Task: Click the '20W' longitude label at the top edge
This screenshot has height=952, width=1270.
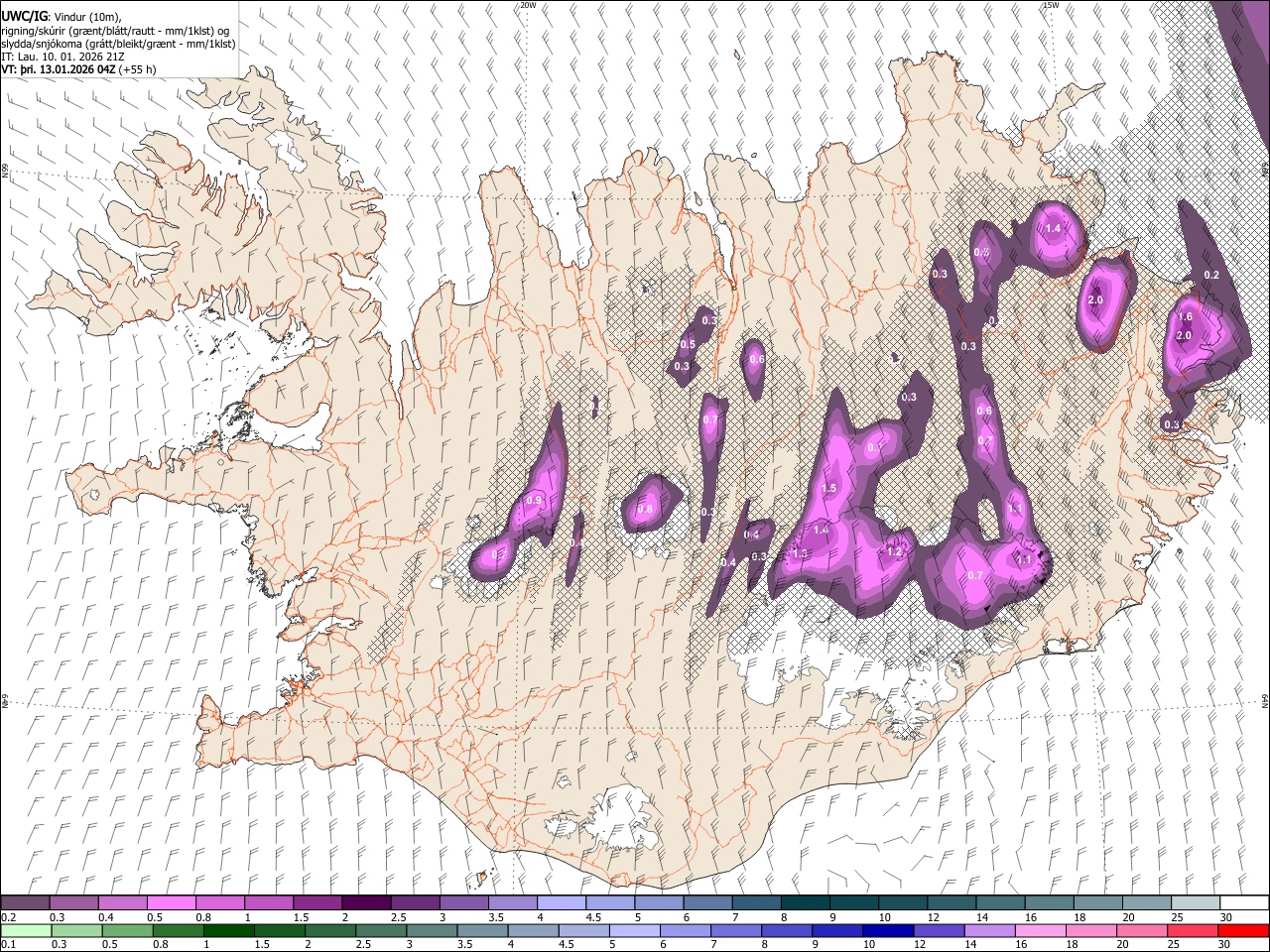Action: [528, 5]
